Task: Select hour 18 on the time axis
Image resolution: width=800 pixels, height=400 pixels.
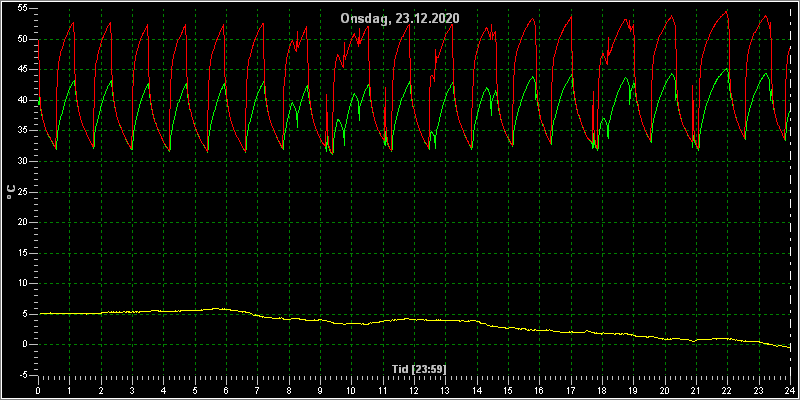Action: tap(602, 390)
